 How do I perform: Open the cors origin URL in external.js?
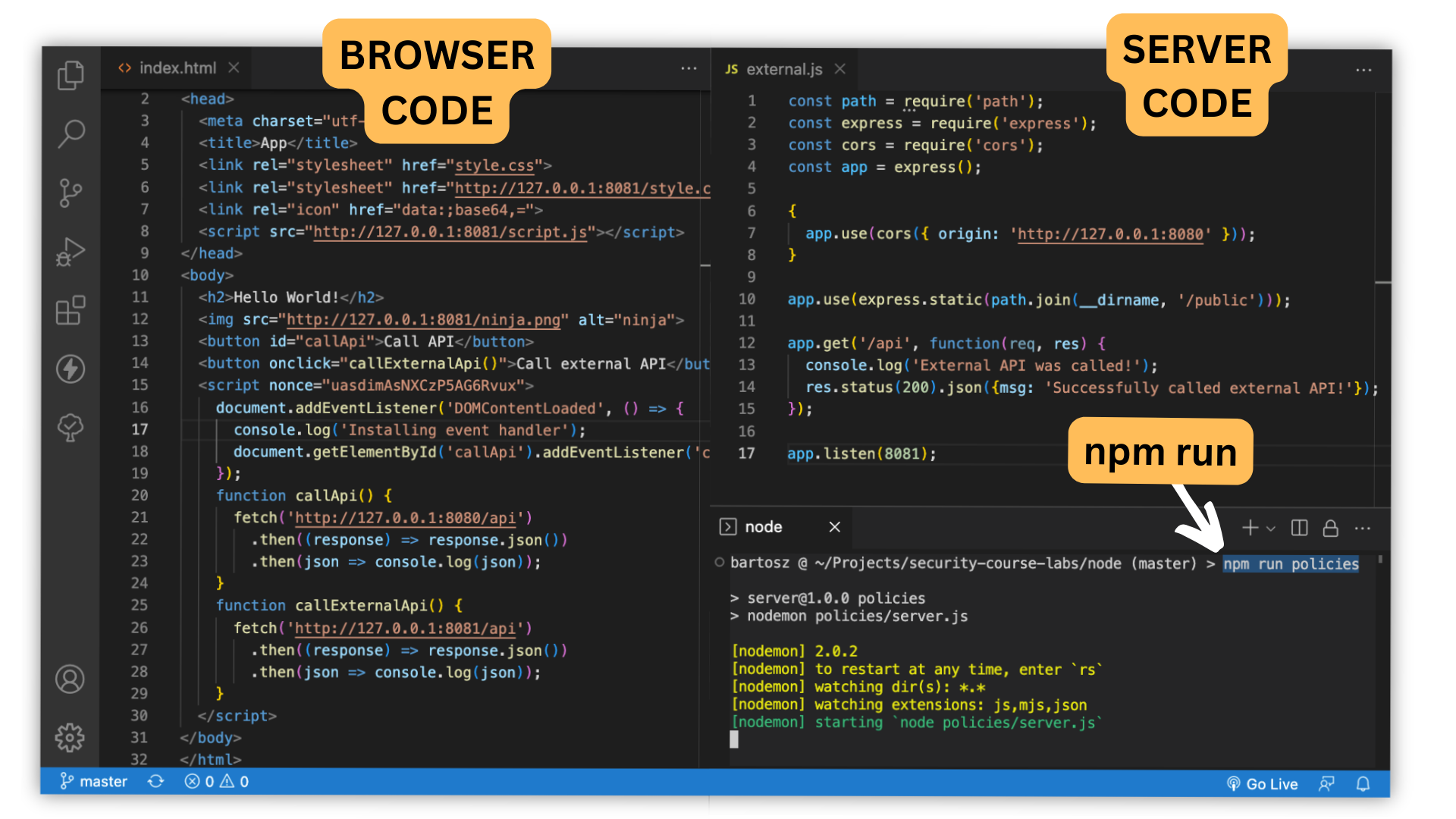tap(1110, 234)
